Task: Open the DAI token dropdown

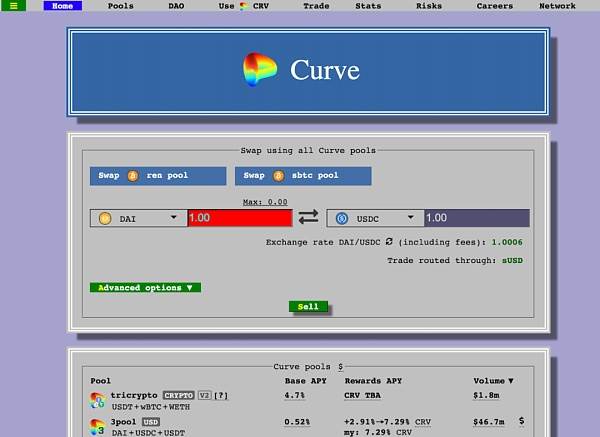Action: pos(139,218)
